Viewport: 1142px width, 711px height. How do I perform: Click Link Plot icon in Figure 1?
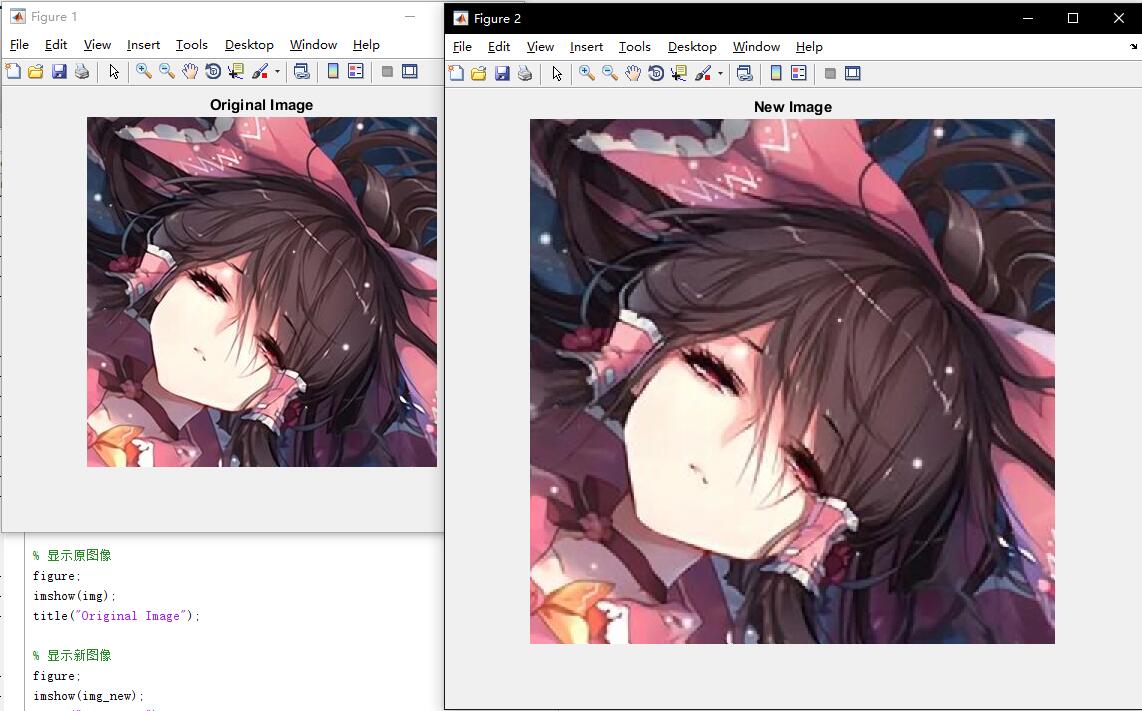click(x=302, y=71)
